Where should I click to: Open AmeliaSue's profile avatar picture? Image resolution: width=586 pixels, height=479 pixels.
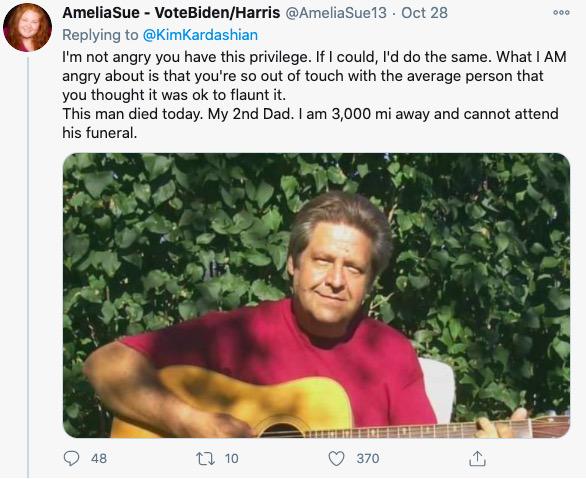point(27,27)
